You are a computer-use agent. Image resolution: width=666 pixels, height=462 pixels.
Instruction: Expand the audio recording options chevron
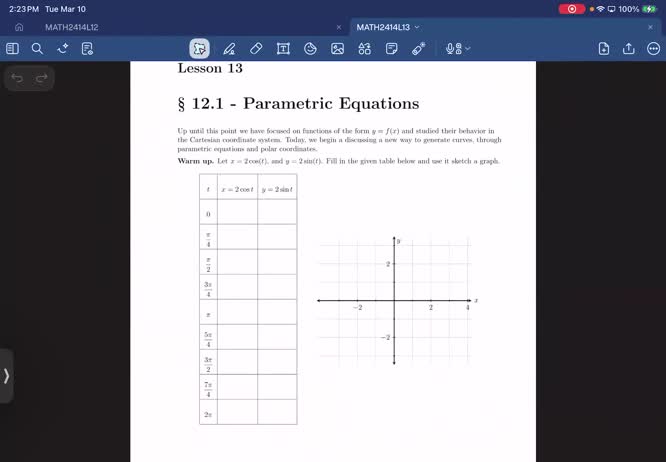pos(468,48)
